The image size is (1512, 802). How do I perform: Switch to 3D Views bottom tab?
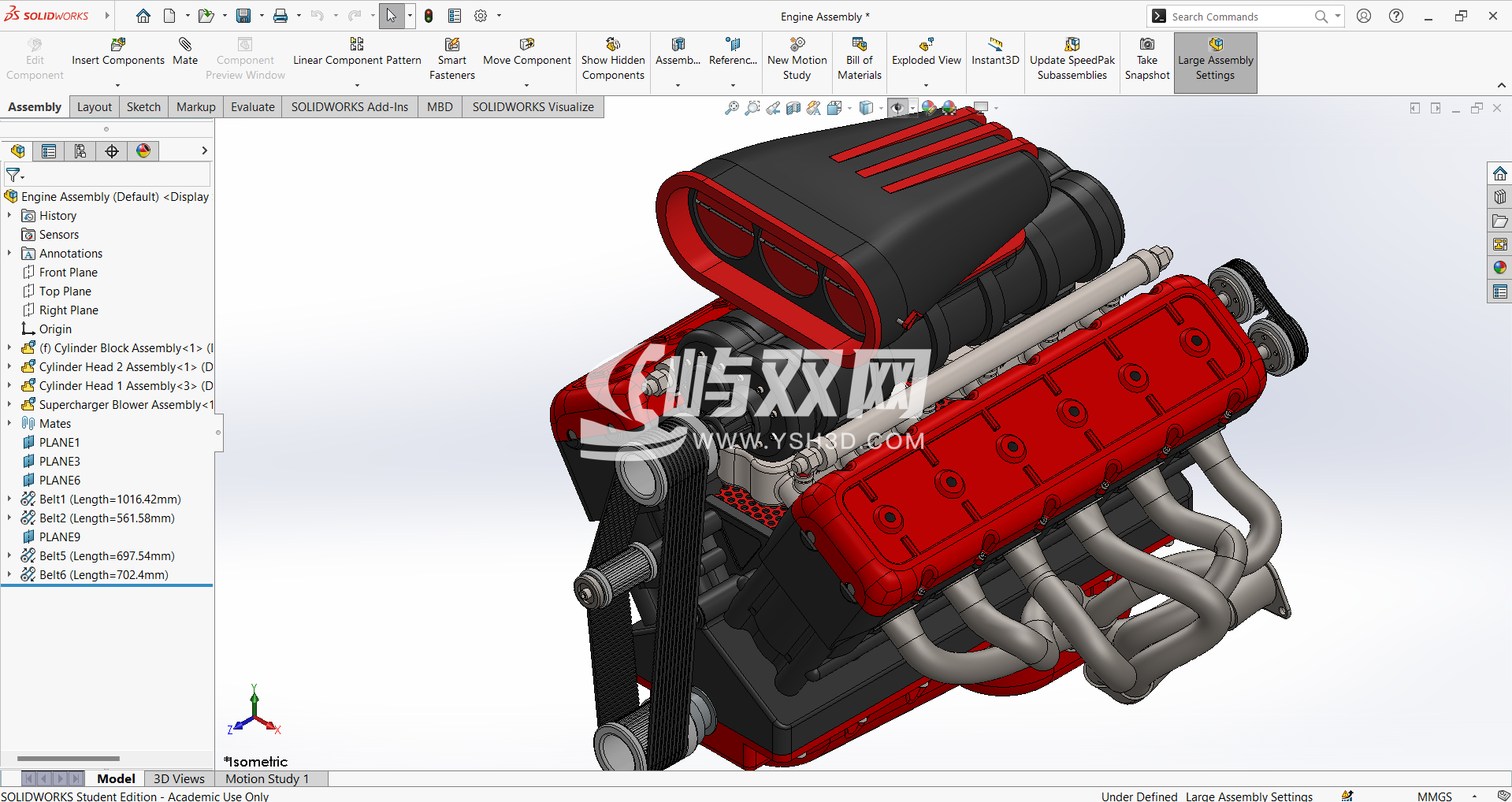click(179, 778)
